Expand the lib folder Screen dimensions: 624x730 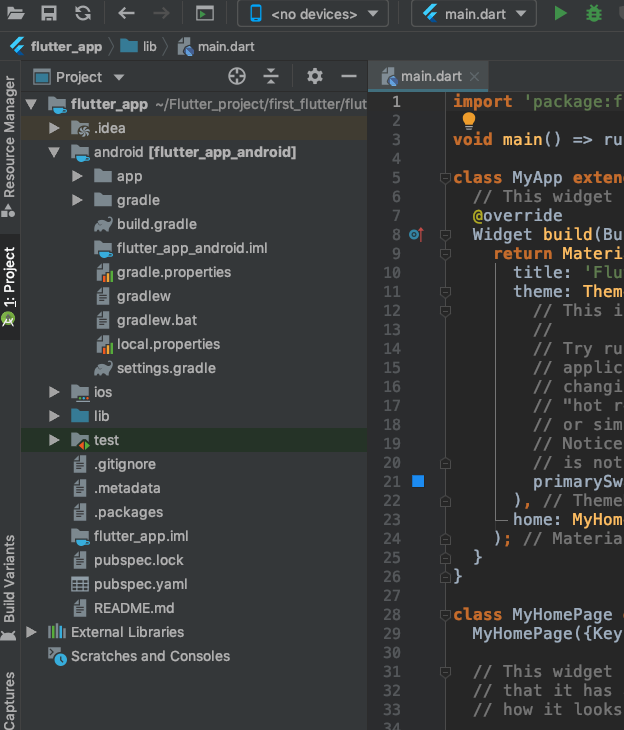coord(54,416)
